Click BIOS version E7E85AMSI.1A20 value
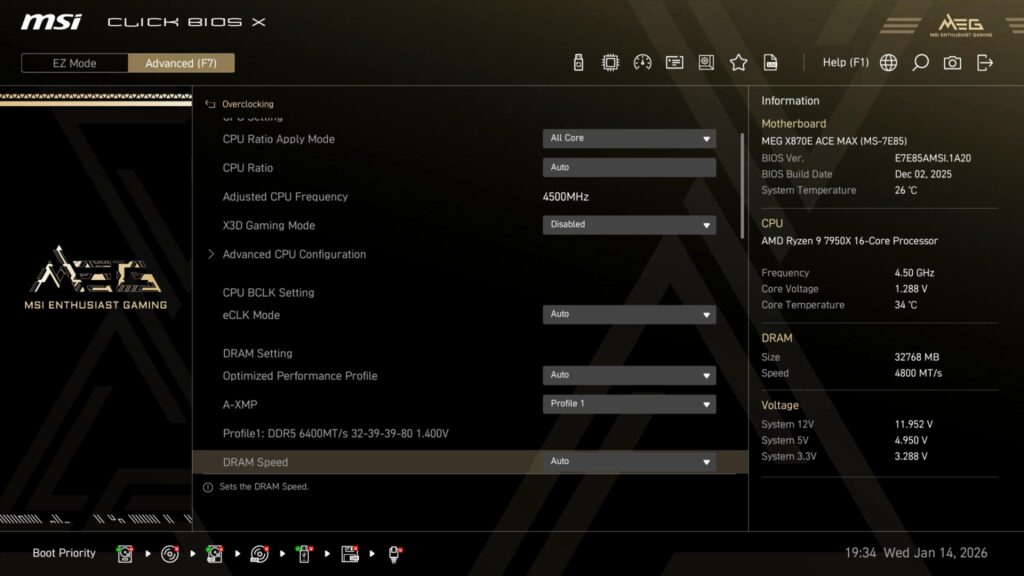This screenshot has width=1024, height=576. coord(933,158)
